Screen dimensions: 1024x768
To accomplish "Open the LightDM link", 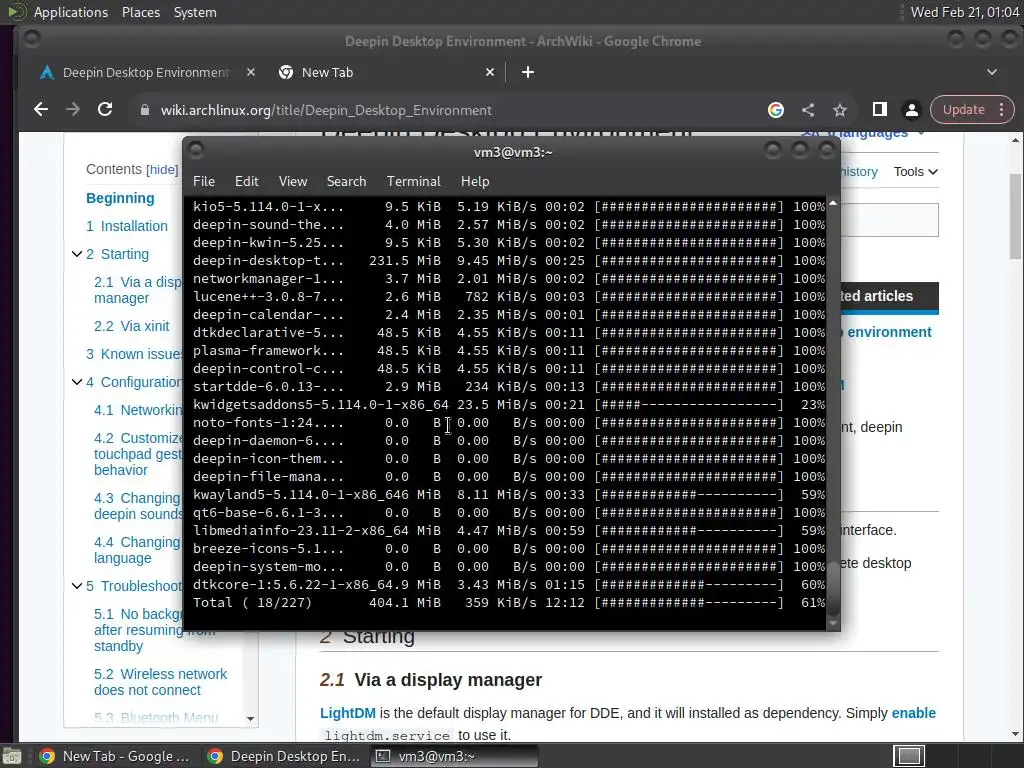I will tap(347, 713).
